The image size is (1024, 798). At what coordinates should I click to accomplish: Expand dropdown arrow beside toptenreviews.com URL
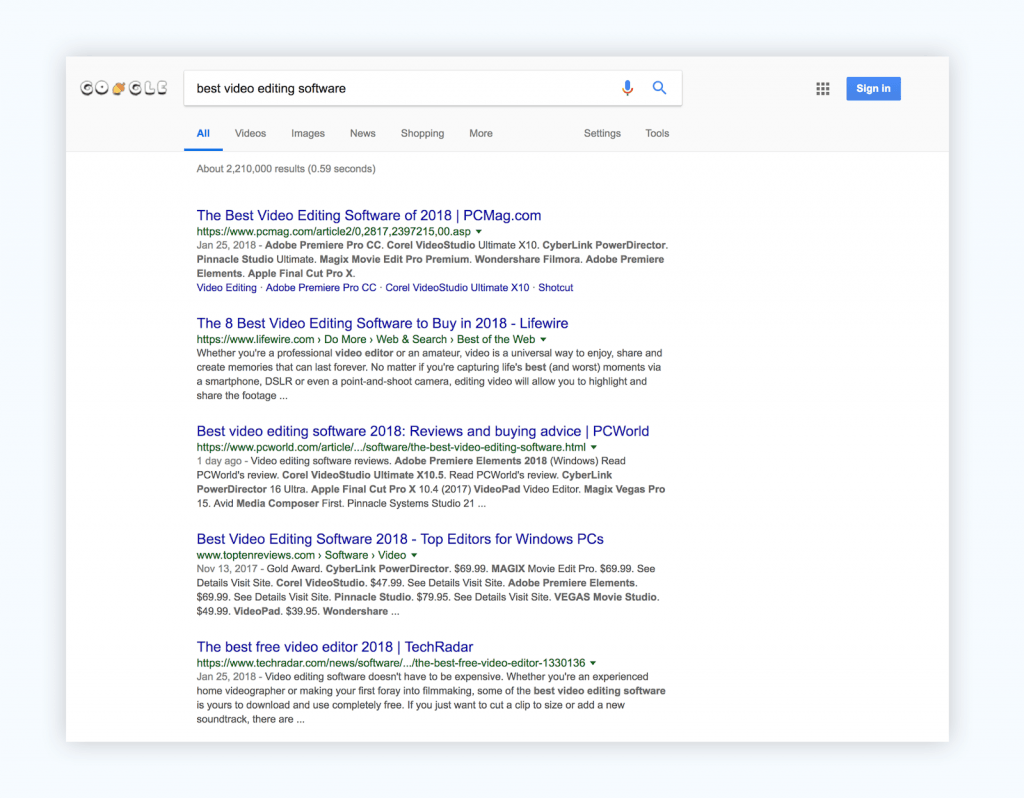[414, 556]
